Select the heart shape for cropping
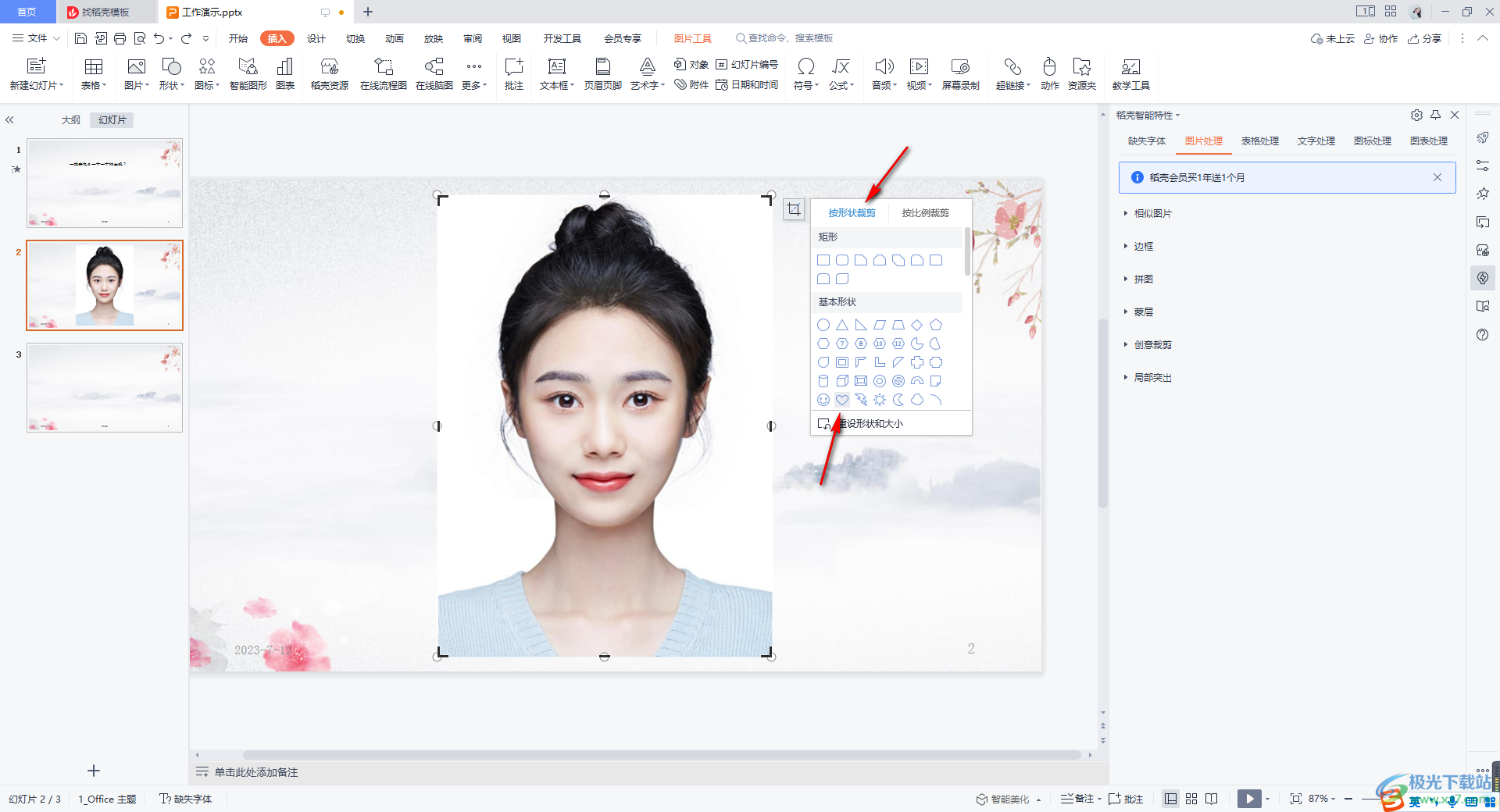1500x812 pixels. tap(841, 400)
